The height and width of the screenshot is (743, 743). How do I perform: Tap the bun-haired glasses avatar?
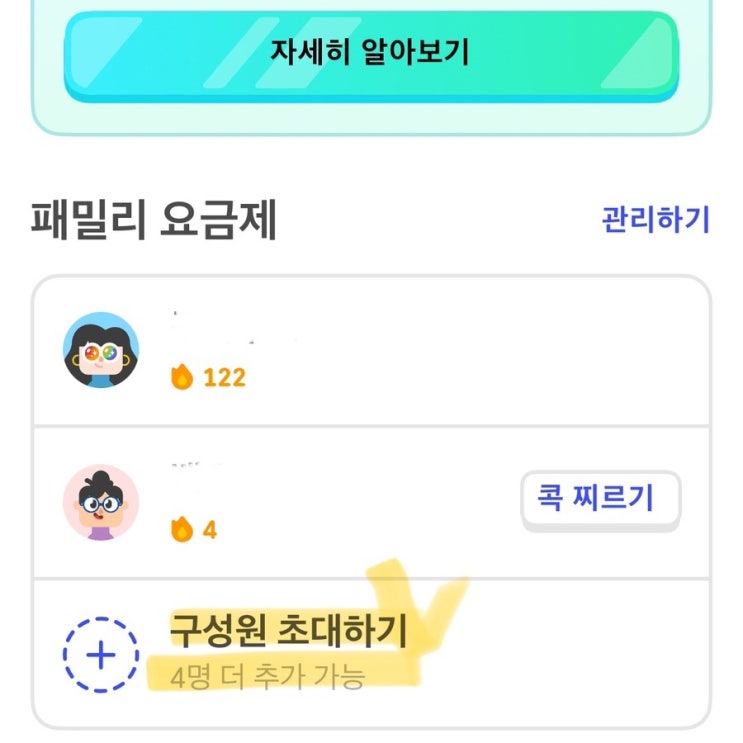[x=101, y=502]
